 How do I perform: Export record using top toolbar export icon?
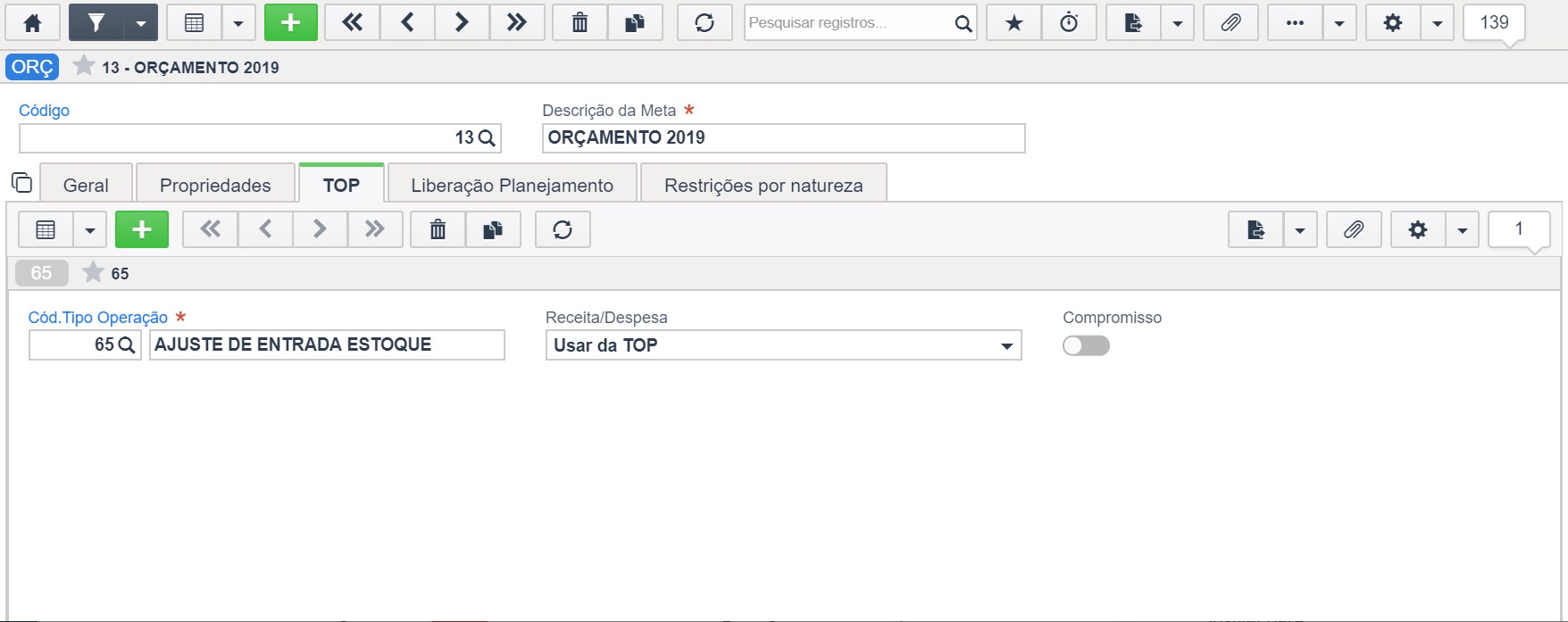pyautogui.click(x=1133, y=23)
